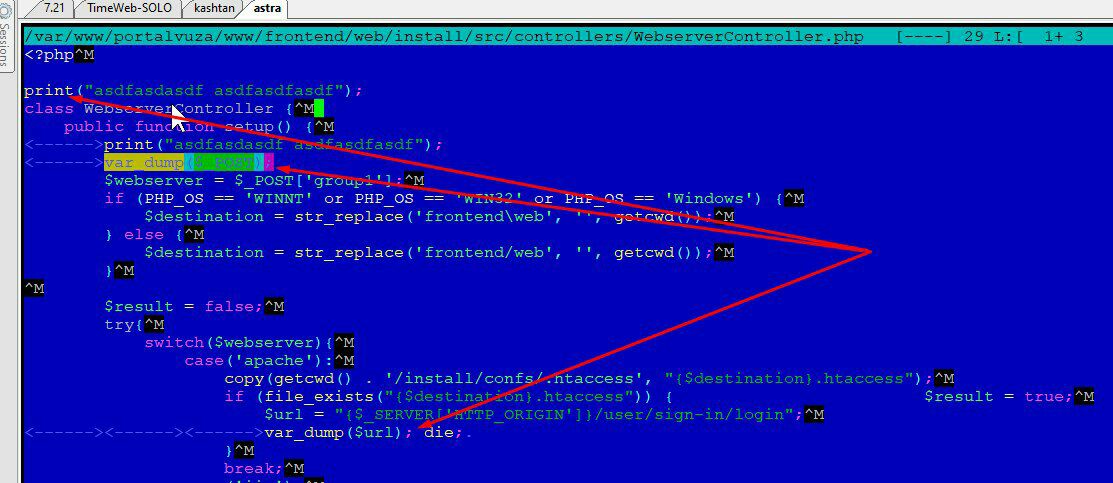Image resolution: width=1113 pixels, height=483 pixels.
Task: Click the 'break;' statement
Action: click(254, 469)
